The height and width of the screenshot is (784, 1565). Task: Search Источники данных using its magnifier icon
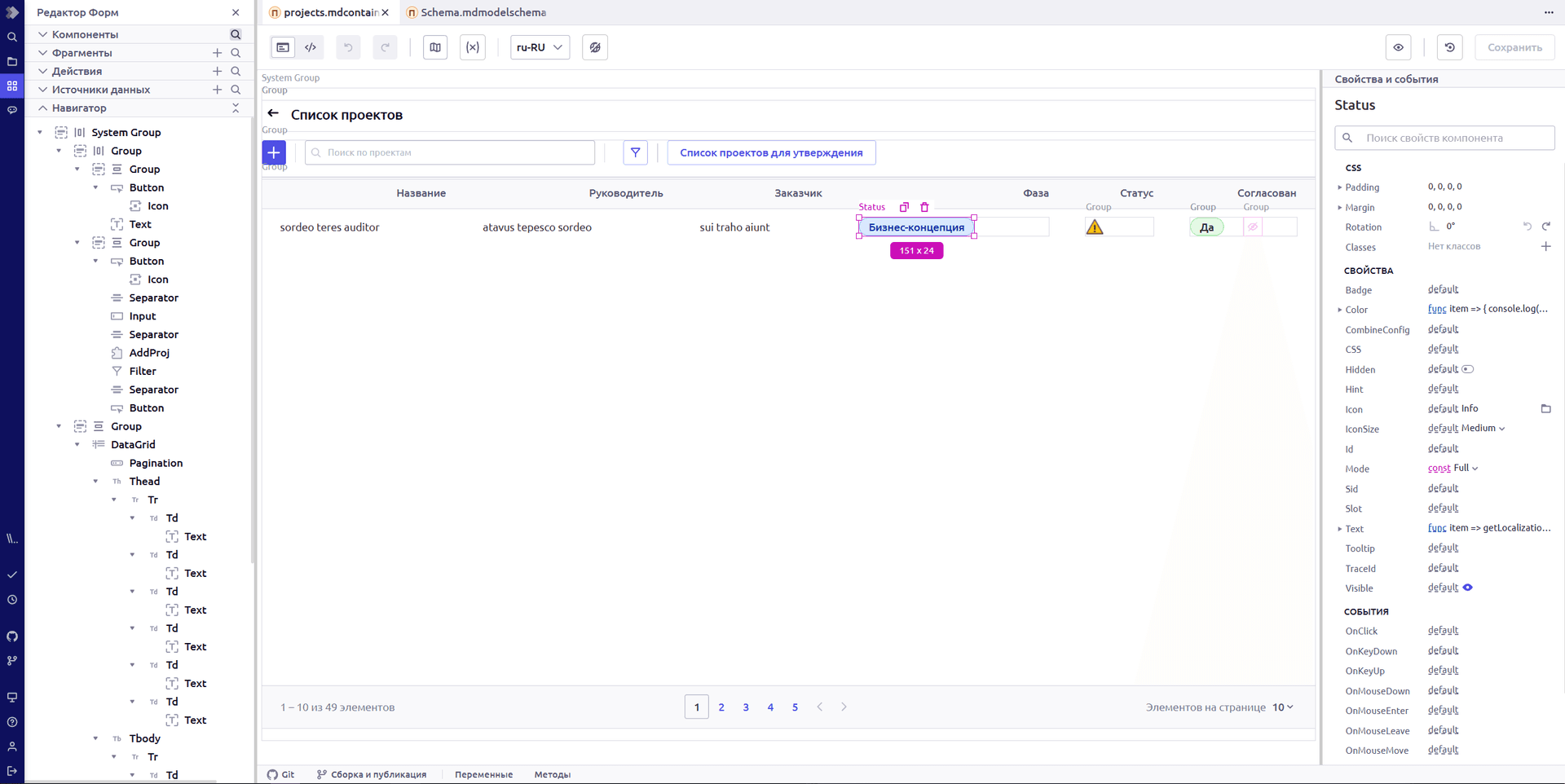pyautogui.click(x=236, y=90)
